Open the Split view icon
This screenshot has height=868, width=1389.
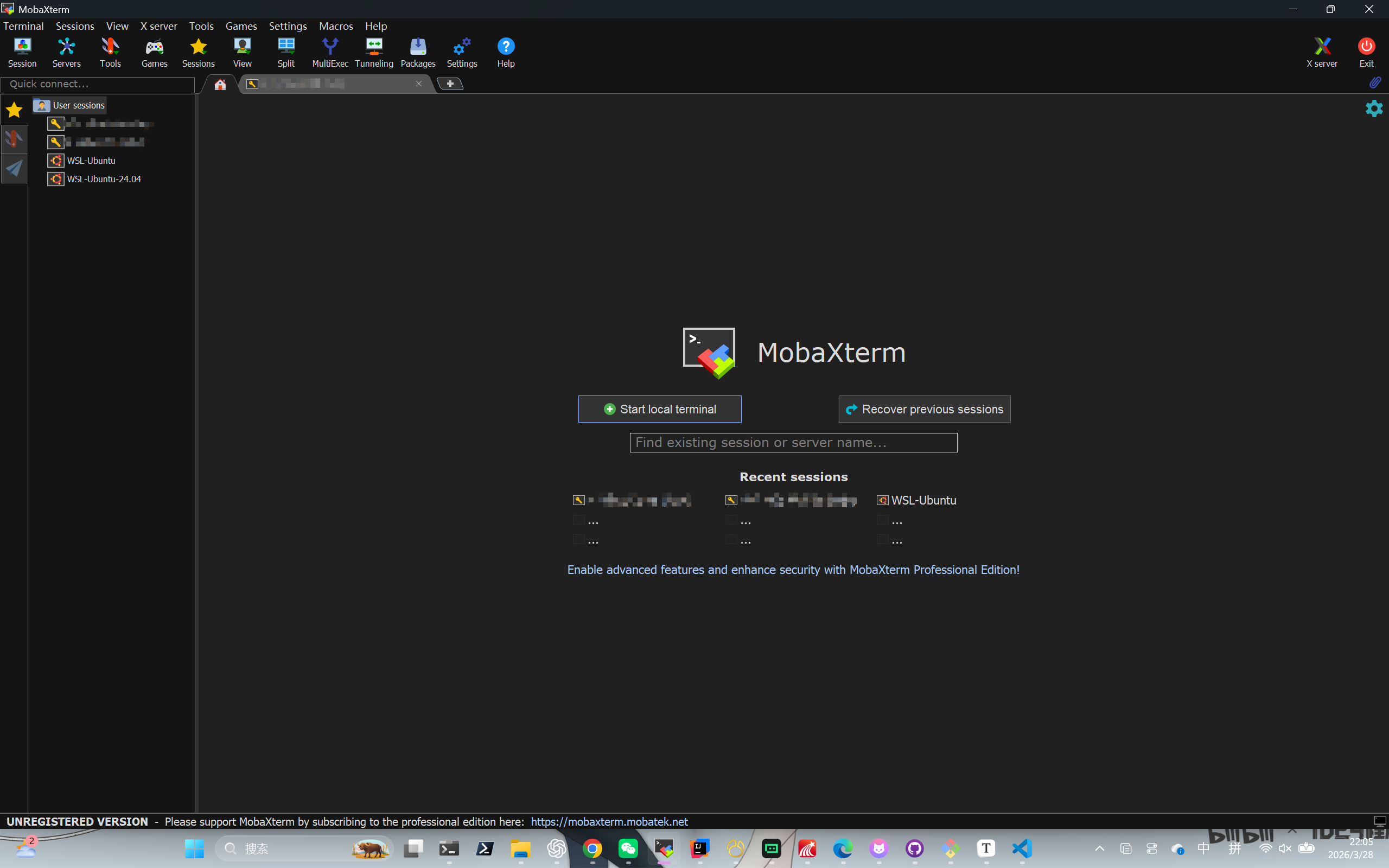click(286, 52)
